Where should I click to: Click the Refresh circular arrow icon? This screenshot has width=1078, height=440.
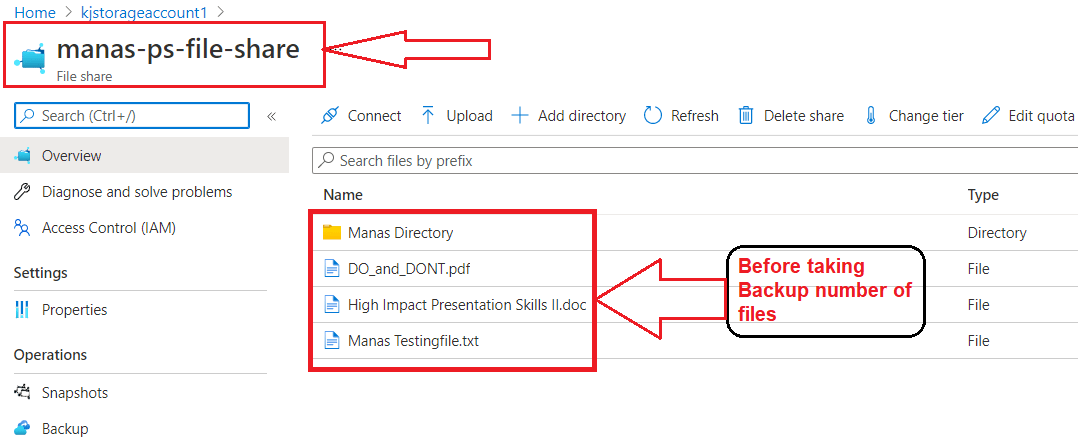pos(652,116)
